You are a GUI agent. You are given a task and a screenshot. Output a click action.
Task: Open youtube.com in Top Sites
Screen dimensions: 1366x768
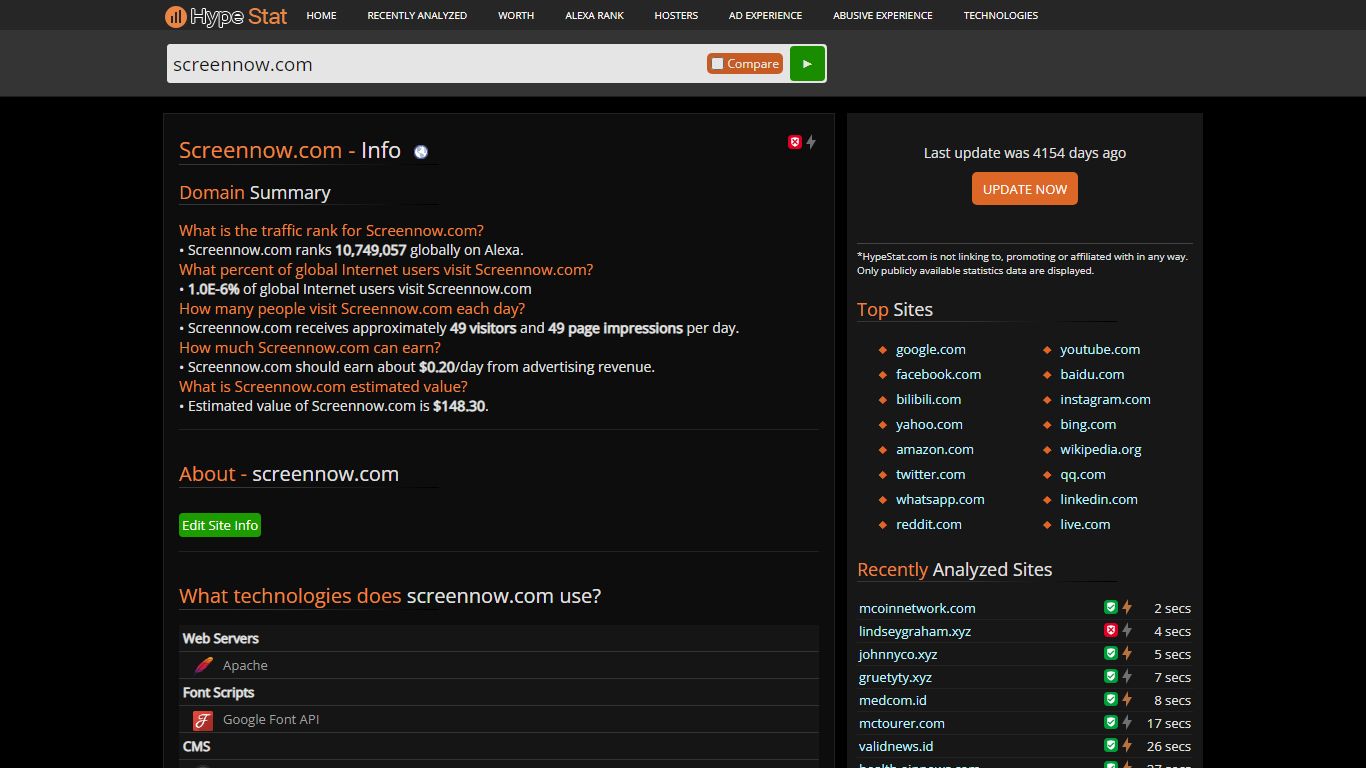1100,349
